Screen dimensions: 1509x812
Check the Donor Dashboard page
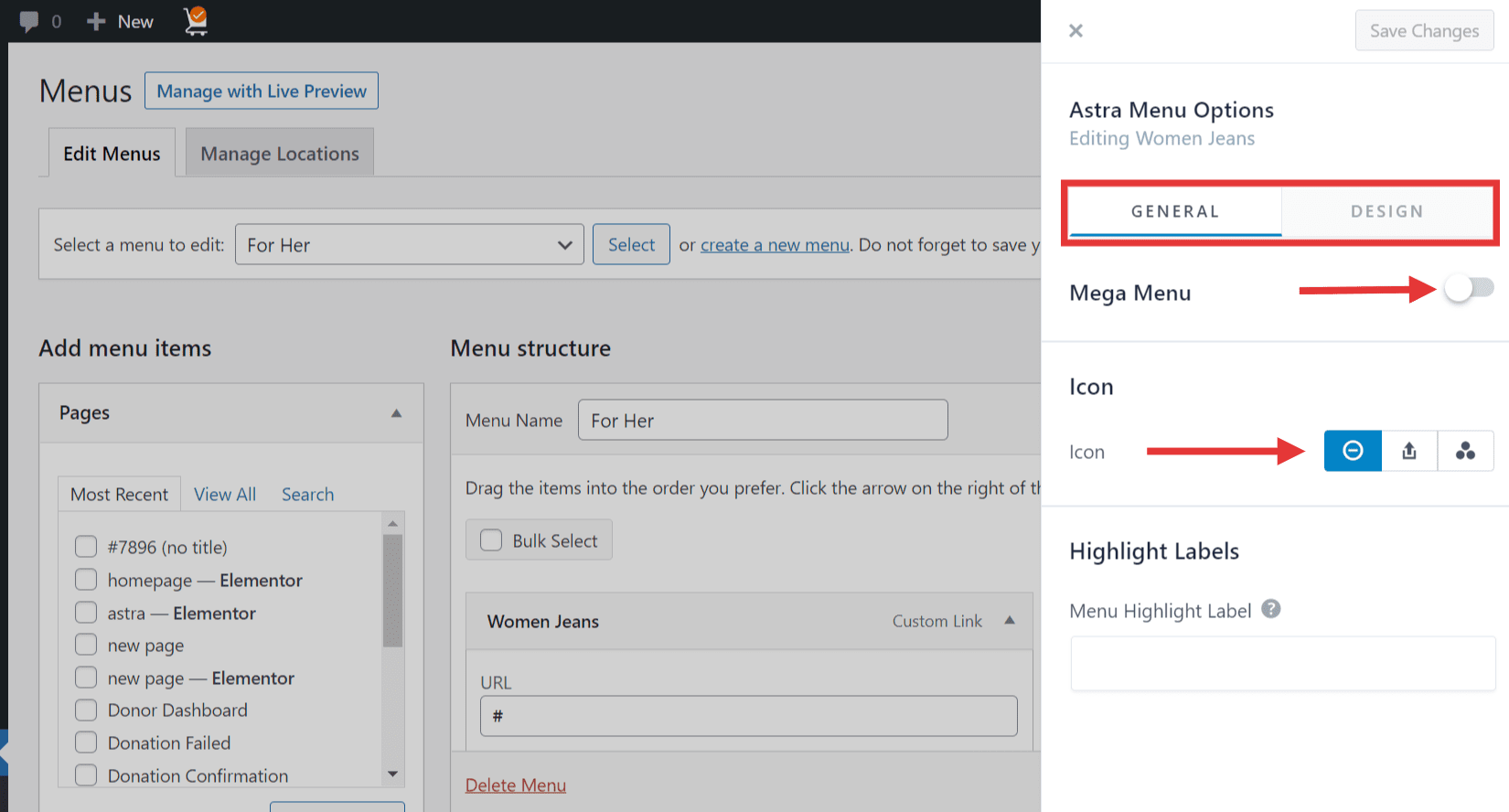point(86,710)
